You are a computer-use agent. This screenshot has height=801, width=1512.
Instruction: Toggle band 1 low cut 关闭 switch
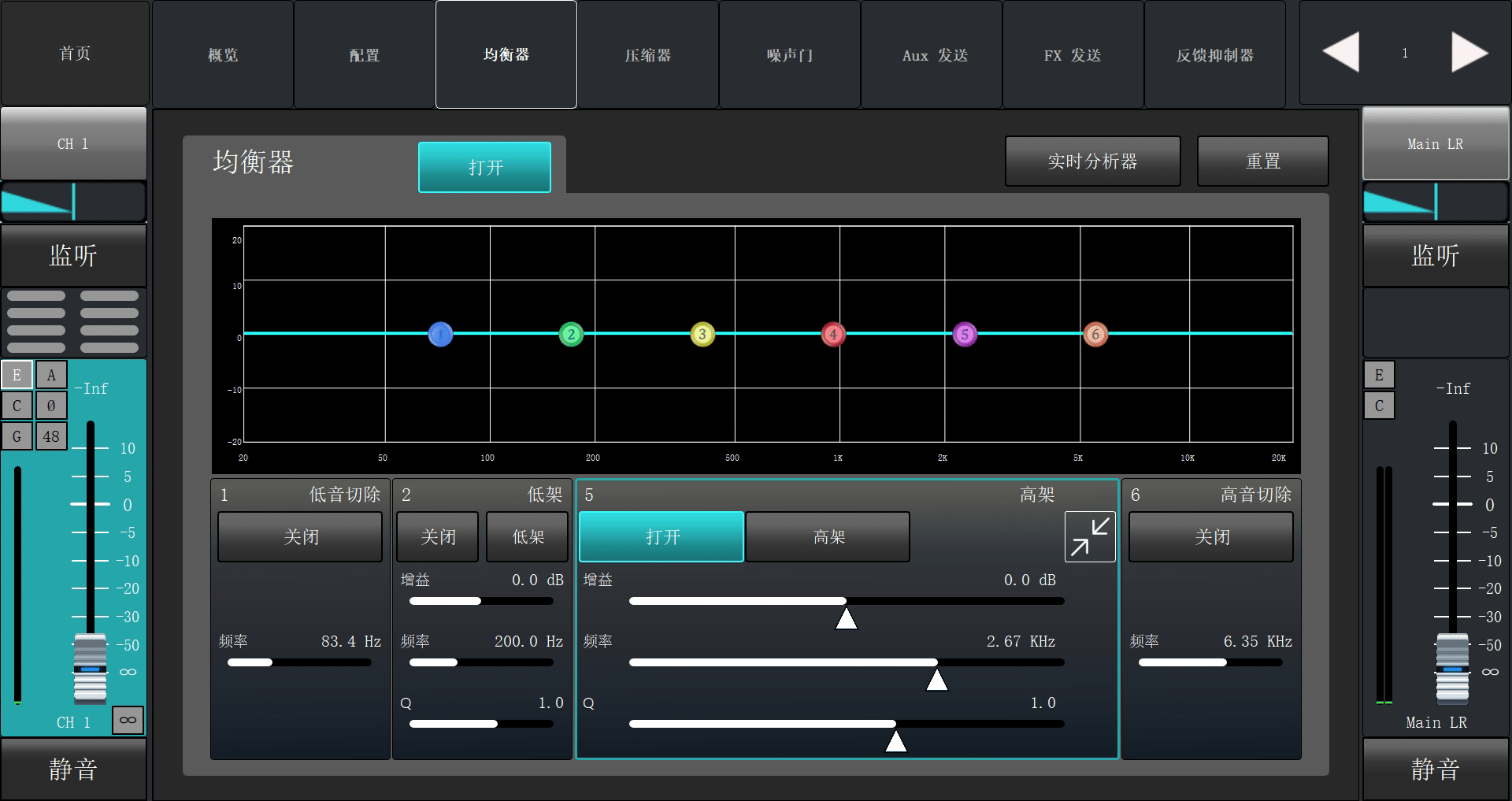pos(300,537)
